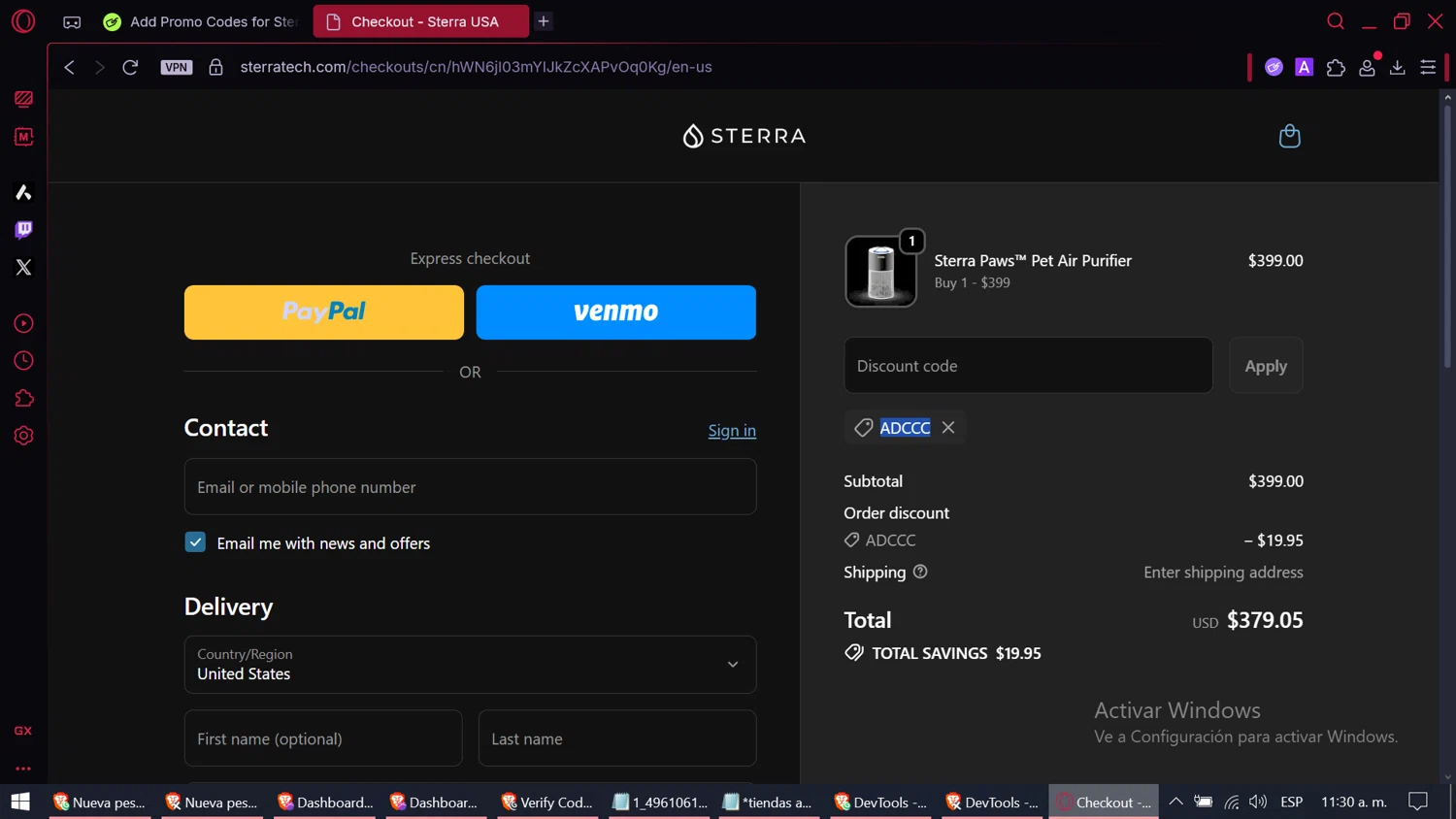Show hidden system tray icons
The image size is (1456, 819).
click(1175, 802)
